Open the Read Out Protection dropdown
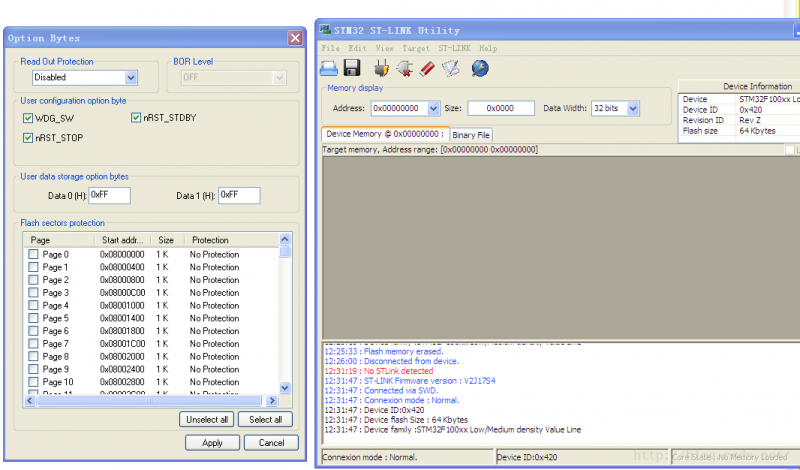This screenshot has width=800, height=470. click(131, 78)
